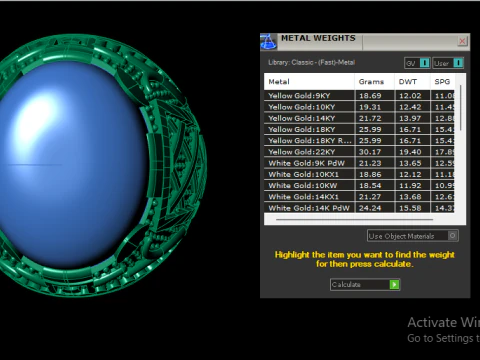Select the White Gold:14K PdW row
This screenshot has width=480, height=360.
coord(359,208)
